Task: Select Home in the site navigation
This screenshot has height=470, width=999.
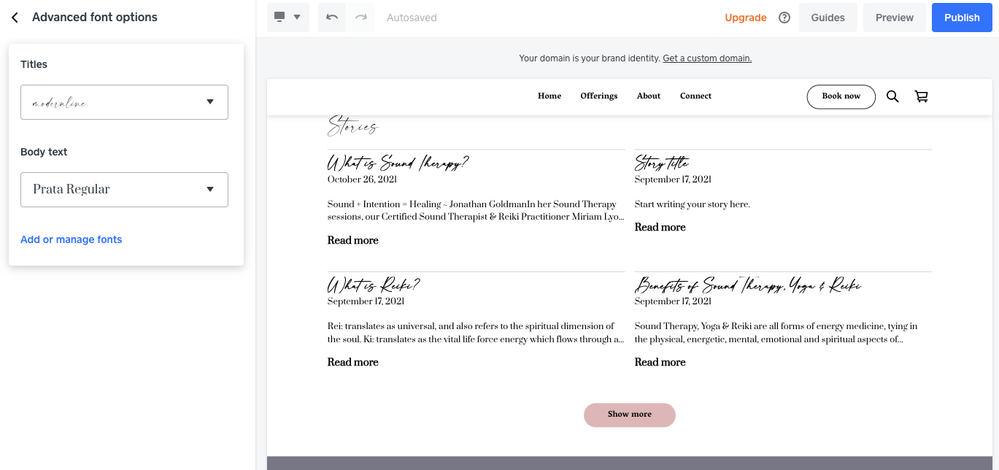Action: pyautogui.click(x=549, y=96)
